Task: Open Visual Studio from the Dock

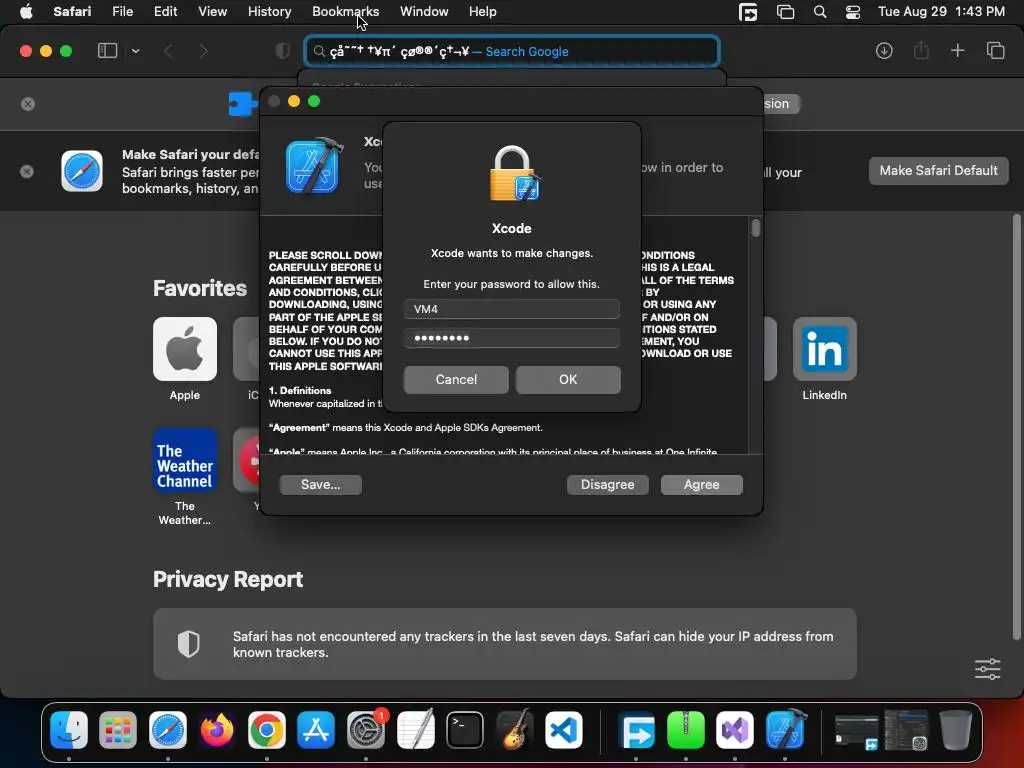Action: point(735,730)
